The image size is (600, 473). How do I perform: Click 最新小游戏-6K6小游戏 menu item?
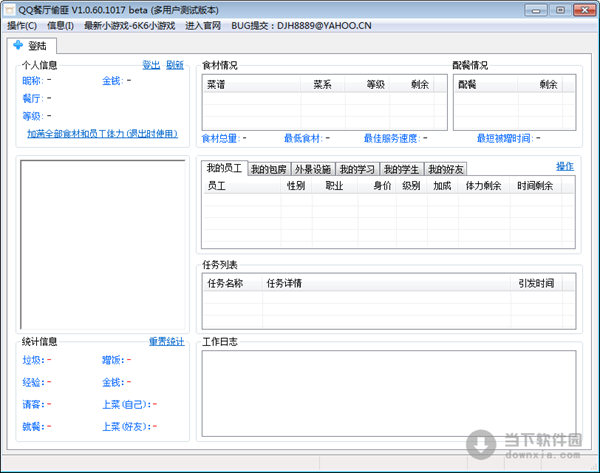(x=129, y=24)
